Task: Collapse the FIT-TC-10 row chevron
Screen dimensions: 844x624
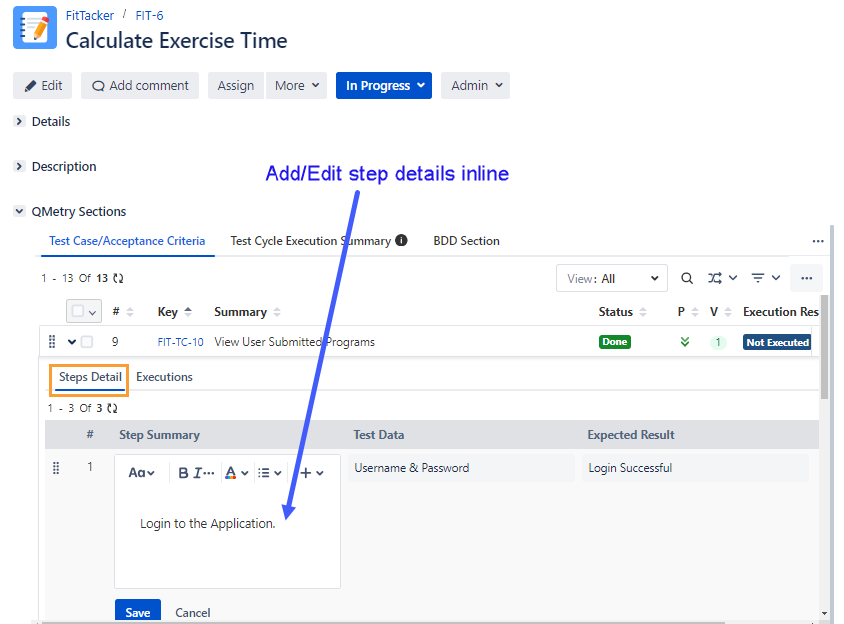Action: pyautogui.click(x=72, y=342)
